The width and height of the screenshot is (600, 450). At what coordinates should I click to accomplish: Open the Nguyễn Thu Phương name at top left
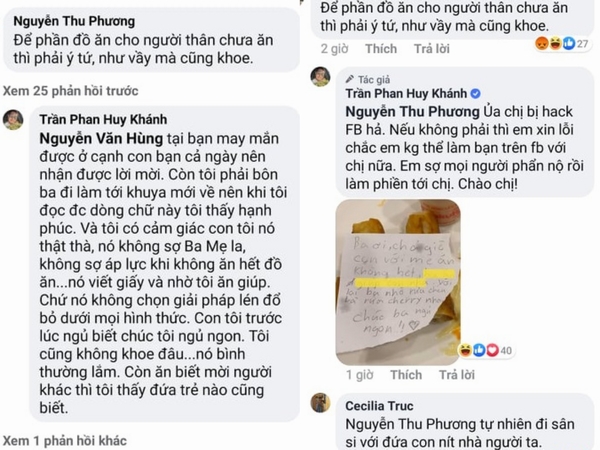(x=74, y=21)
